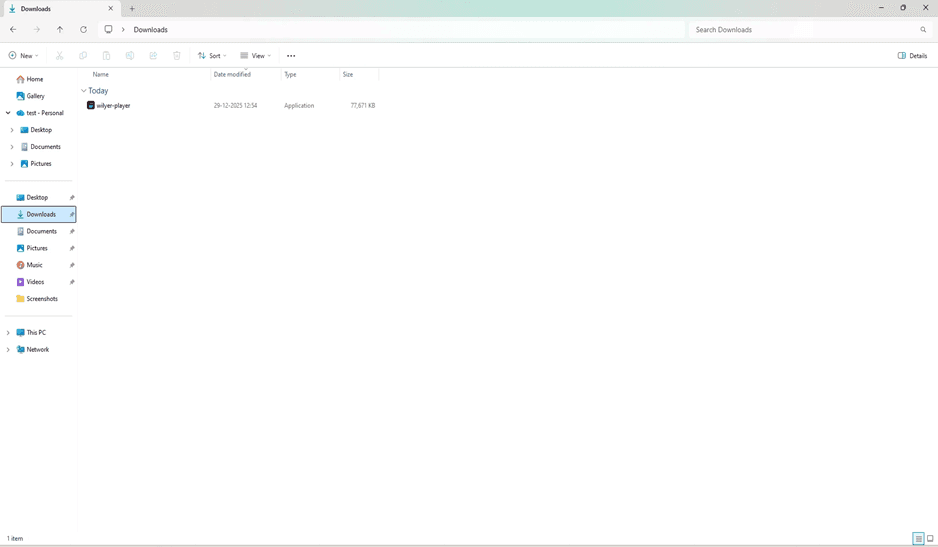Click date 29-12-2025 12:54 cell

(x=236, y=105)
